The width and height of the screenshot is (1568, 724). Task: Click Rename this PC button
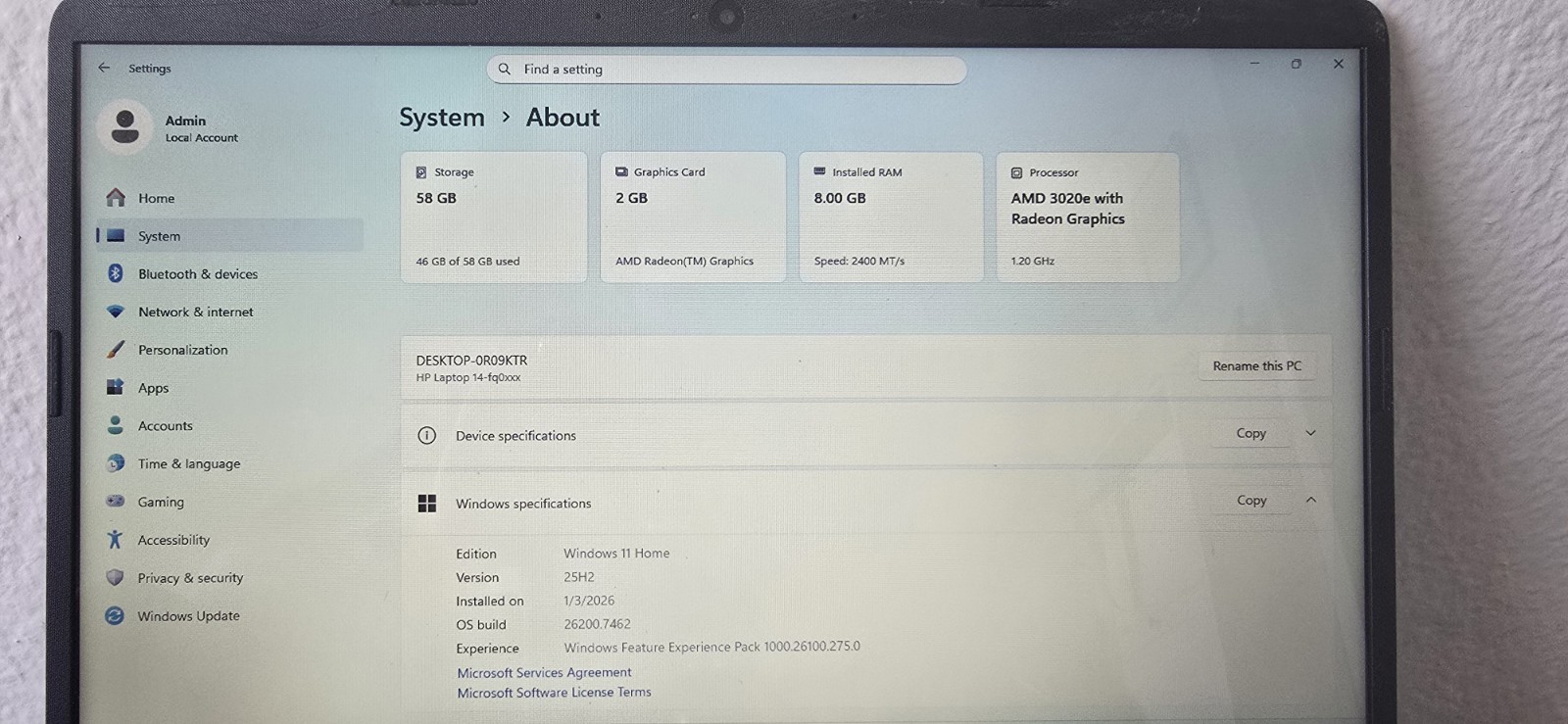(x=1256, y=365)
